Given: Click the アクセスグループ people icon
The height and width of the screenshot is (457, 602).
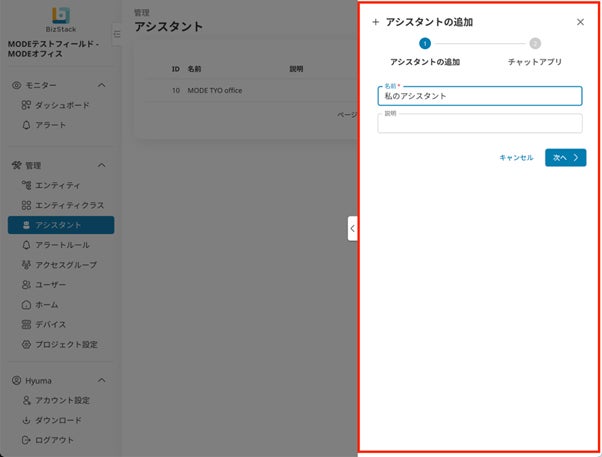Looking at the screenshot, I should [26, 265].
